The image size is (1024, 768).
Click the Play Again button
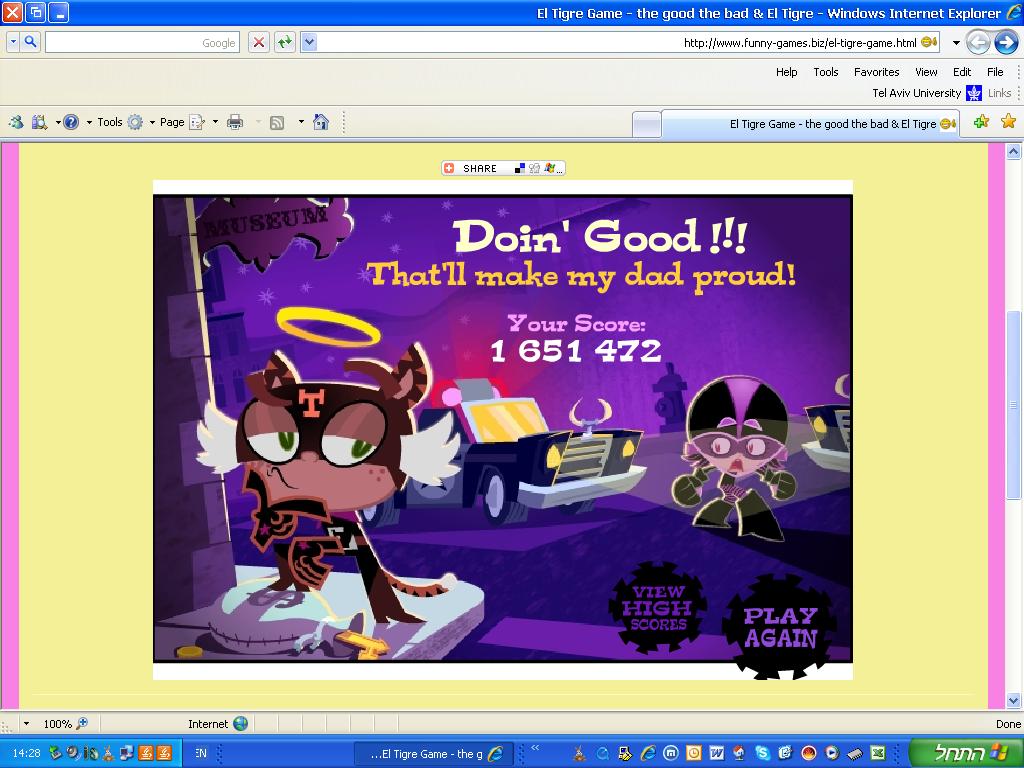point(780,627)
